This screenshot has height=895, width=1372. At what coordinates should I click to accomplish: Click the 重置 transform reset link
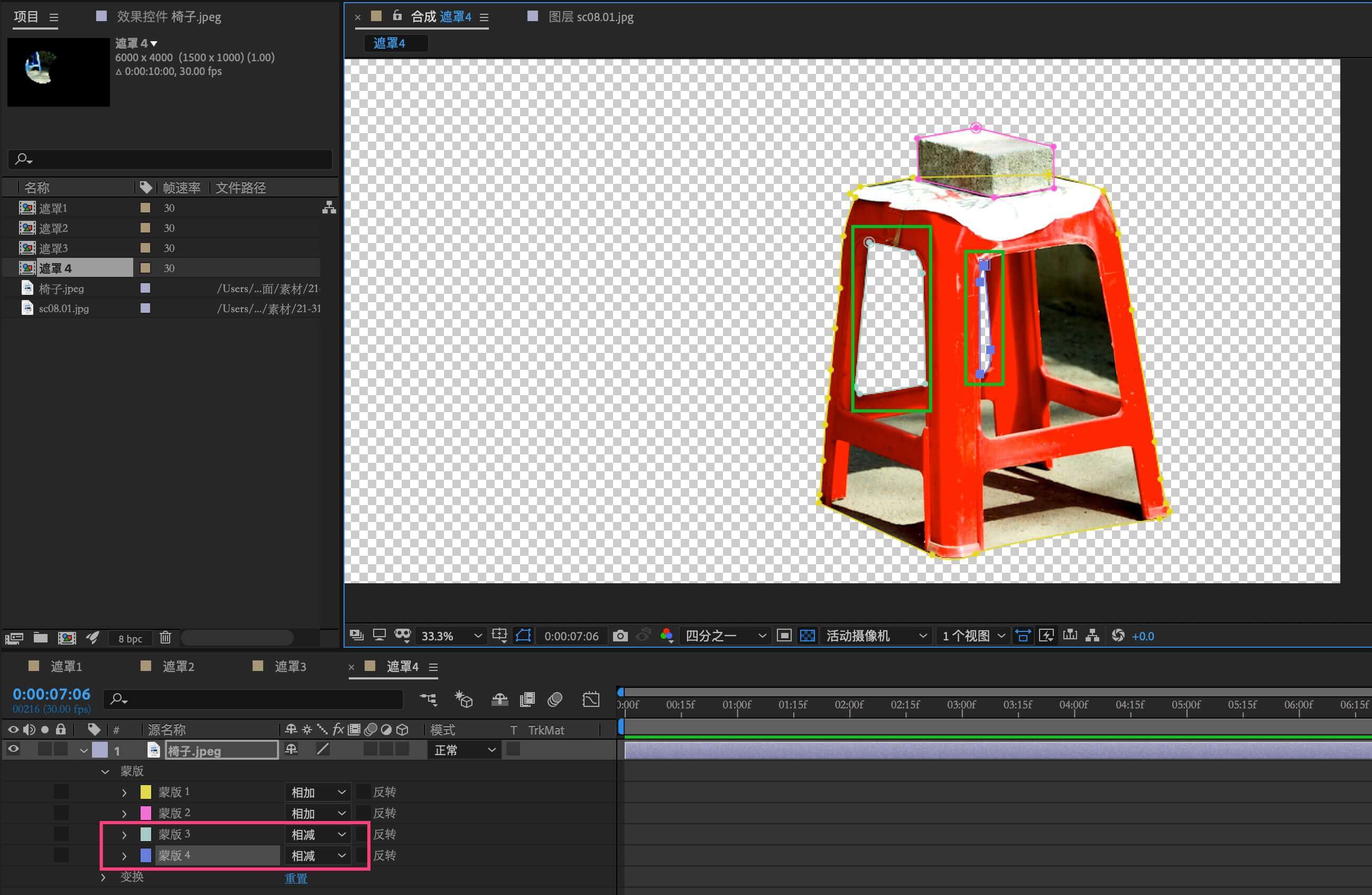pos(296,878)
